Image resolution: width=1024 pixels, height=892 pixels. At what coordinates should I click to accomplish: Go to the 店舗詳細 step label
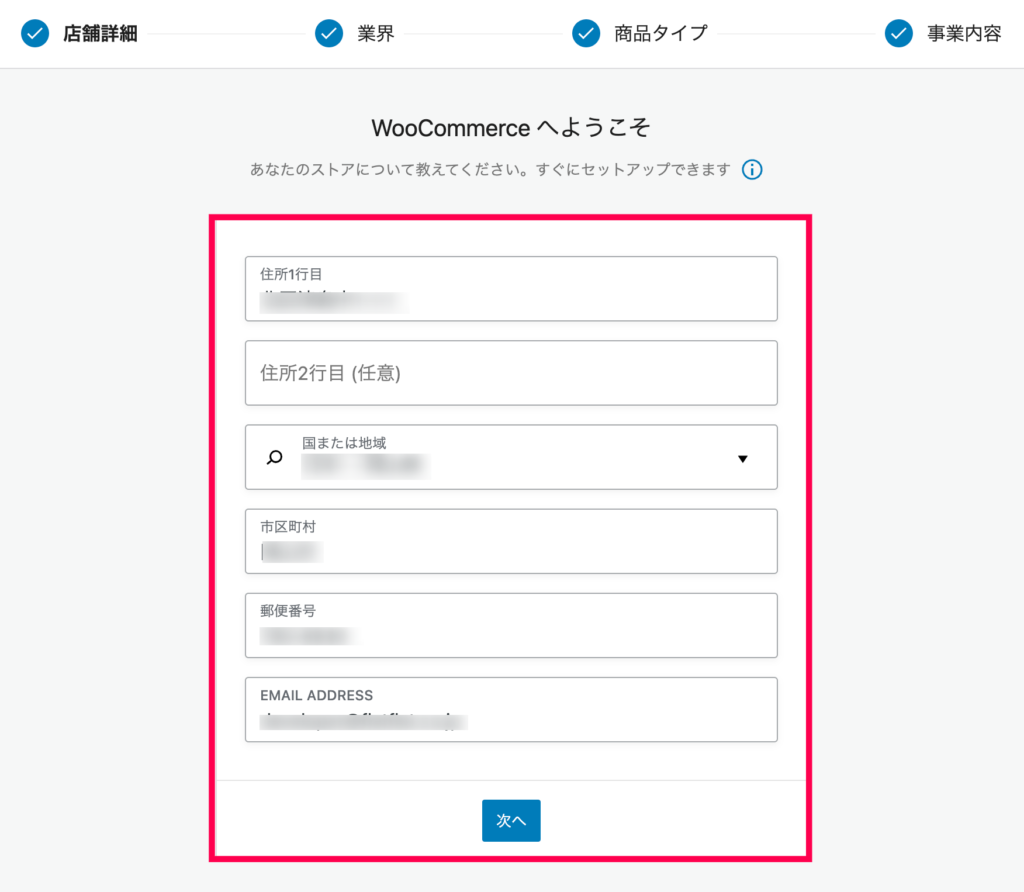[101, 33]
